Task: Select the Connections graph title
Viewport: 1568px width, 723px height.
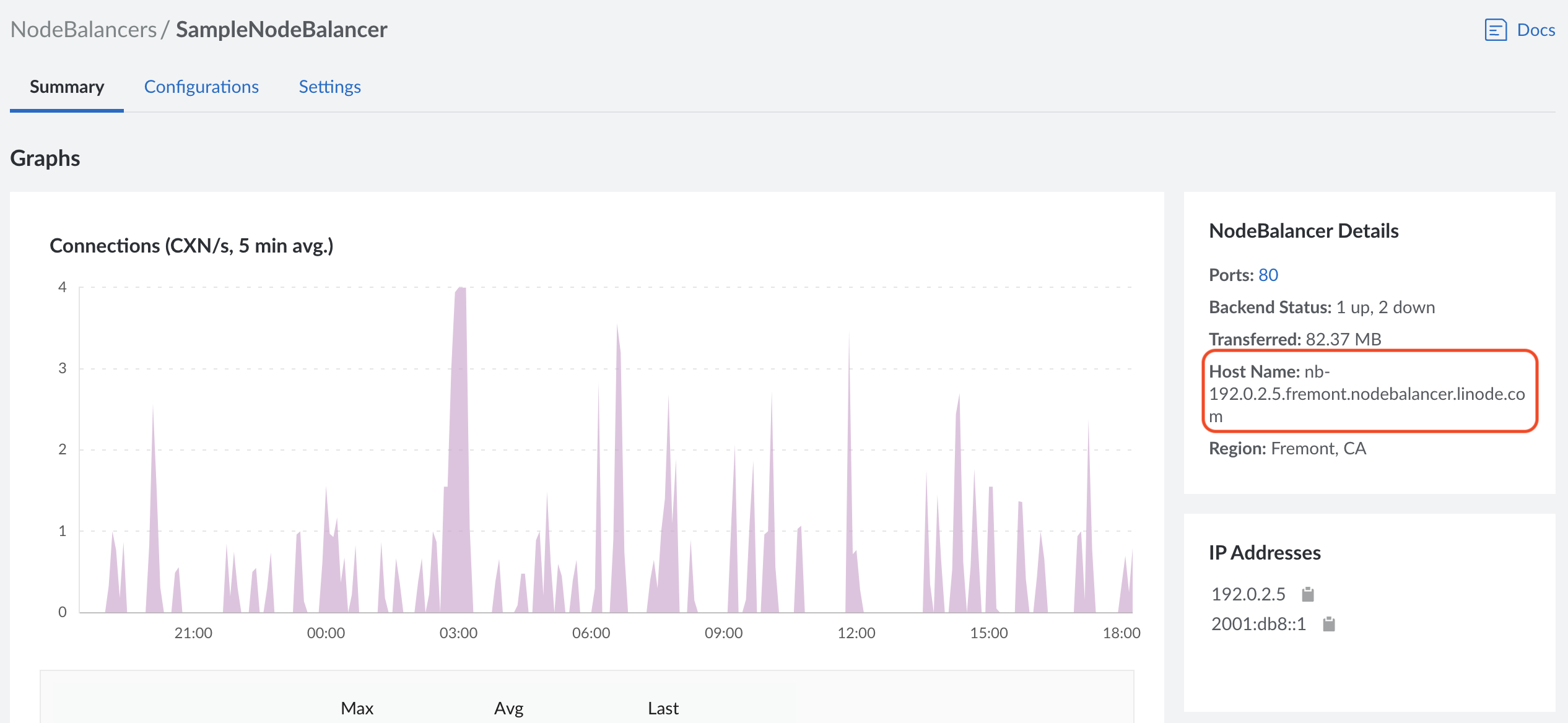Action: click(193, 245)
